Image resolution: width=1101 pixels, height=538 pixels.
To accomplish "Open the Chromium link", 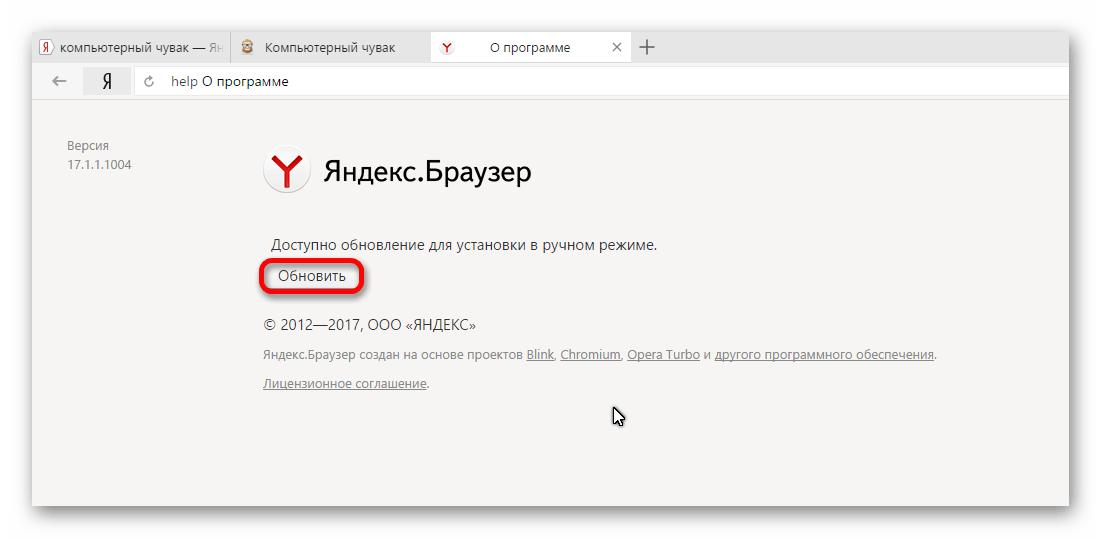I will [x=591, y=355].
